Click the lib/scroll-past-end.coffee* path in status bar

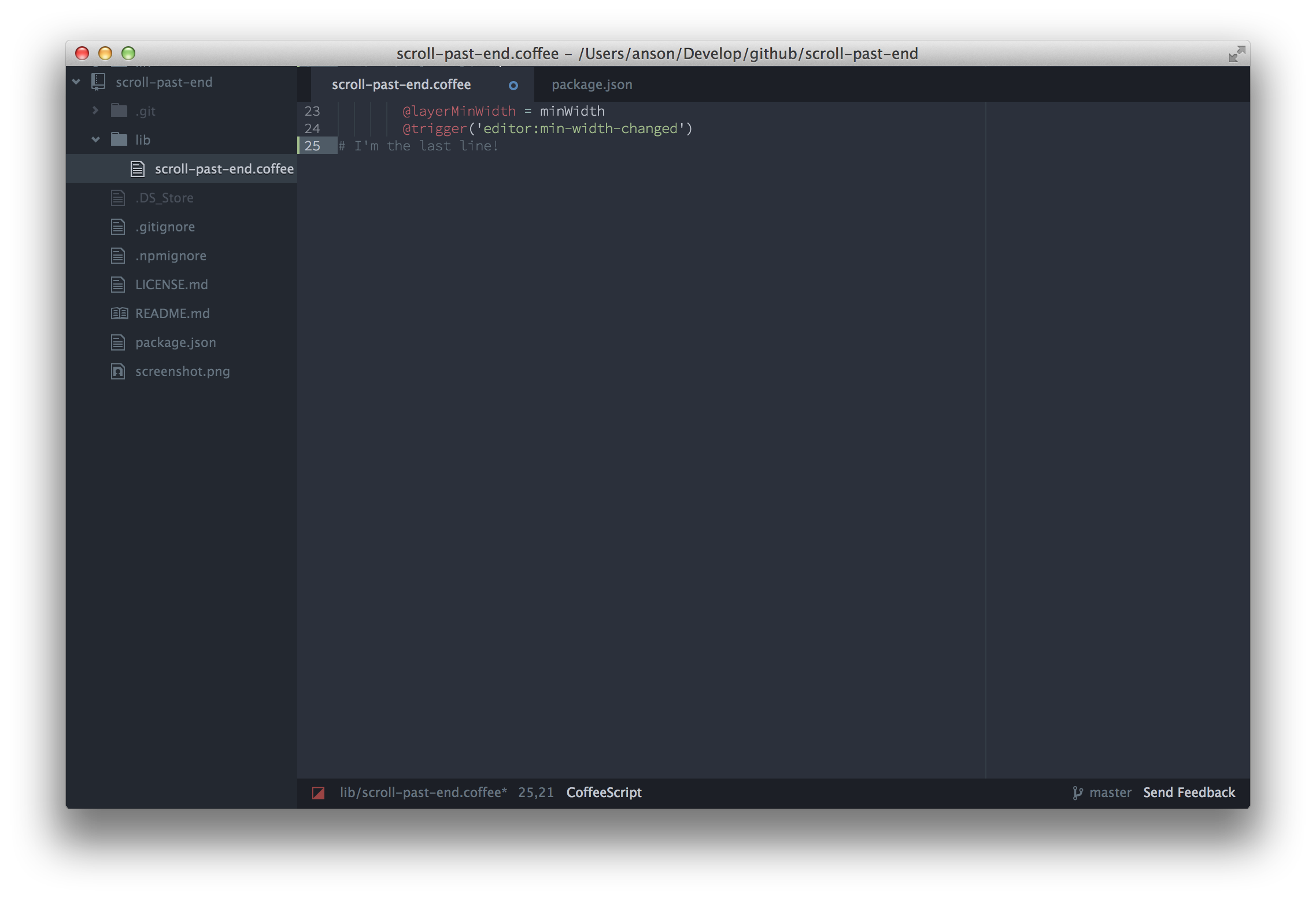pos(423,792)
